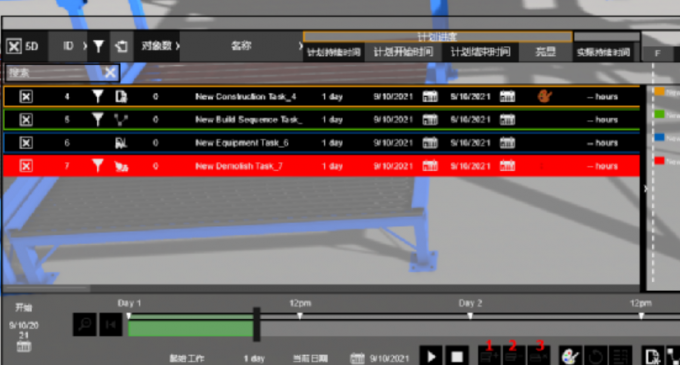Image resolution: width=680 pixels, height=365 pixels.
Task: Toggle checkbox for New Construction Task_4
Action: click(x=26, y=96)
